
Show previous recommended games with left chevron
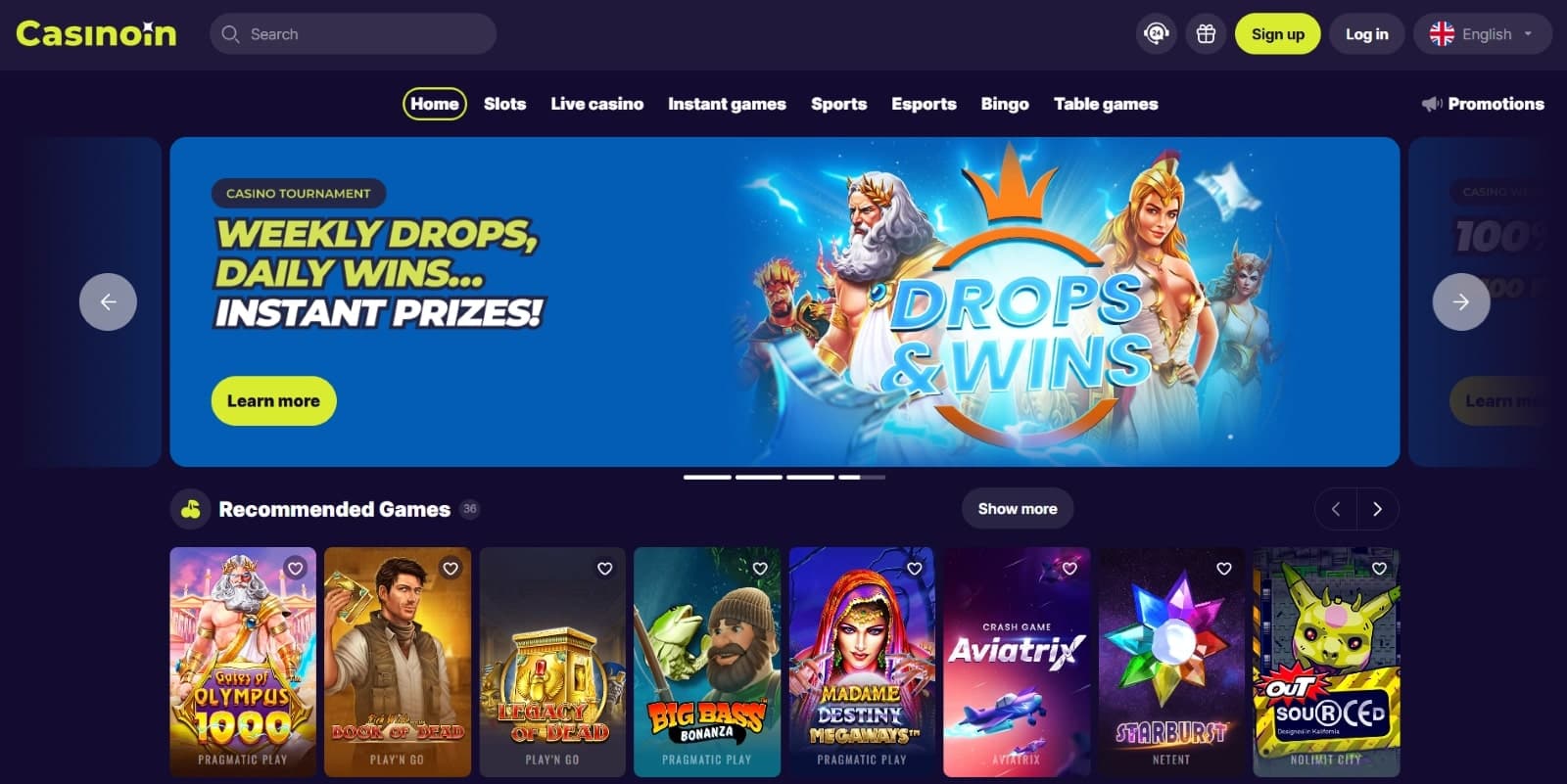pos(1336,509)
